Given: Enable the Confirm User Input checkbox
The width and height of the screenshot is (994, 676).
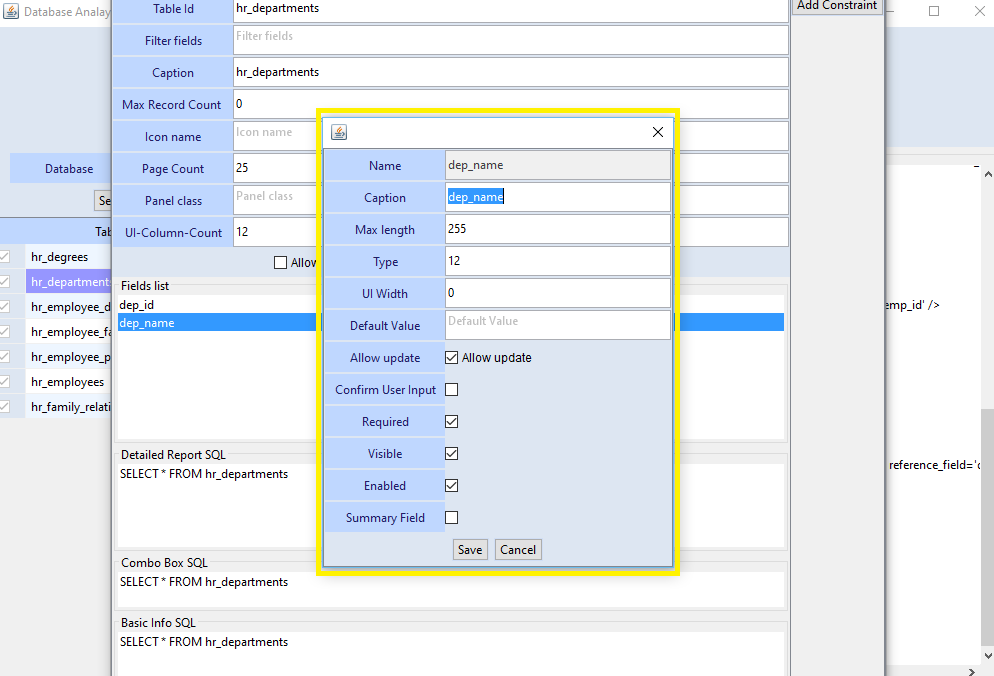Looking at the screenshot, I should click(452, 390).
